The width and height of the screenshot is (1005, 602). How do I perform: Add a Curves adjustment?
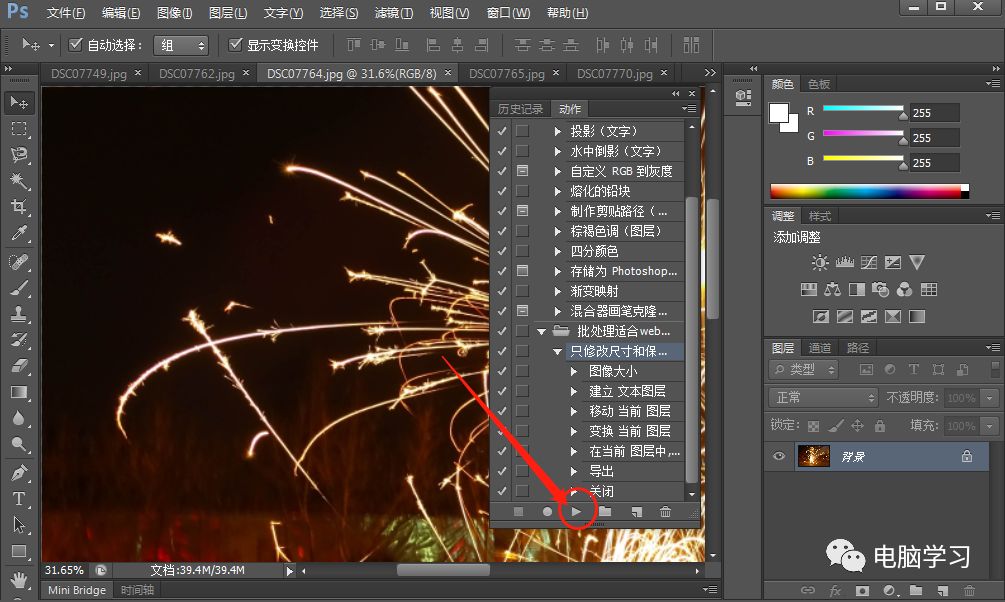(x=868, y=262)
